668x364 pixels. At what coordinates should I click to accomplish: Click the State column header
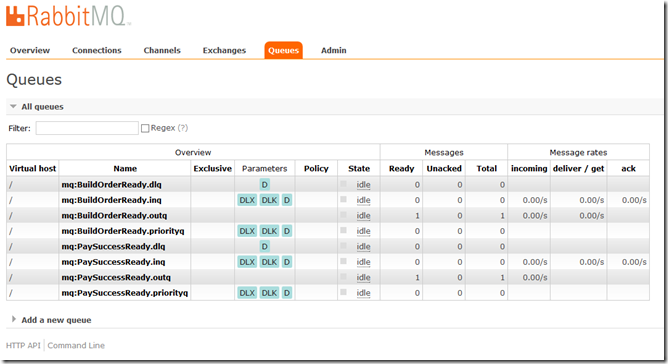359,168
